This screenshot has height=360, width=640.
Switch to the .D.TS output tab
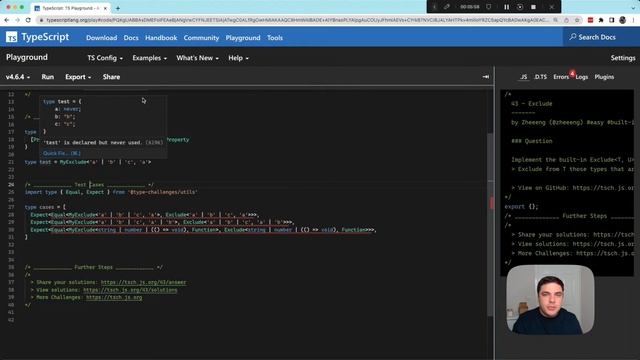coord(540,77)
